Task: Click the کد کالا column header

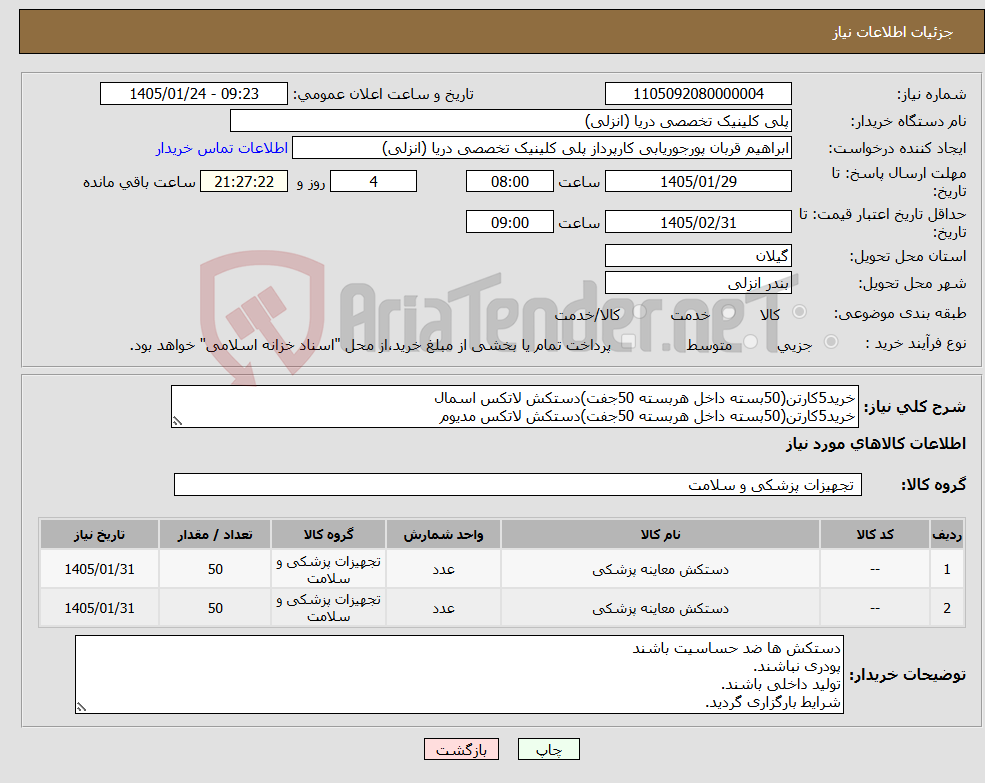Action: coord(874,534)
